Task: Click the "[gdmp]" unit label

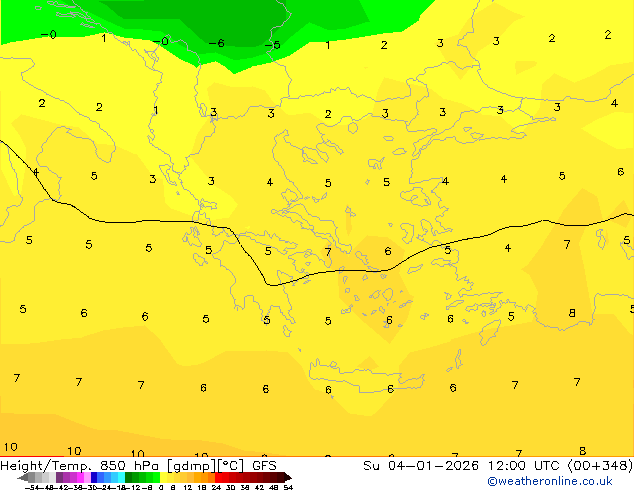Action: [x=192, y=466]
